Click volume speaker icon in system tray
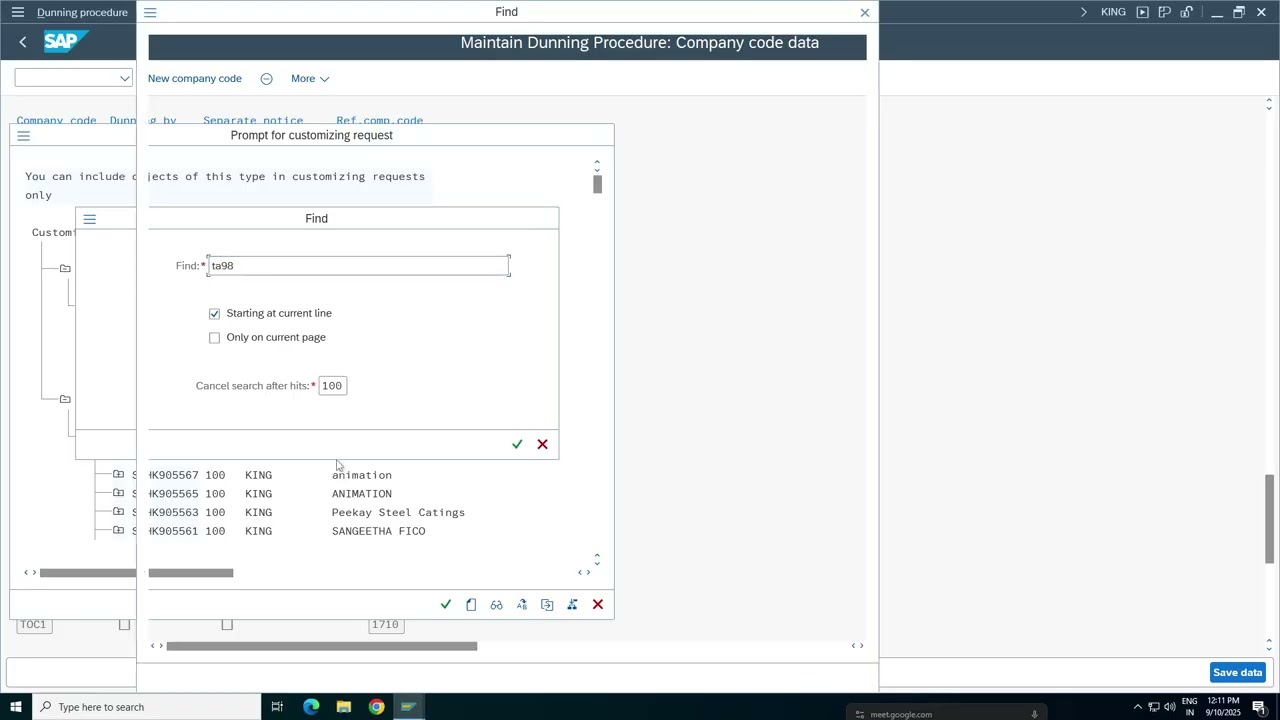 click(1170, 707)
